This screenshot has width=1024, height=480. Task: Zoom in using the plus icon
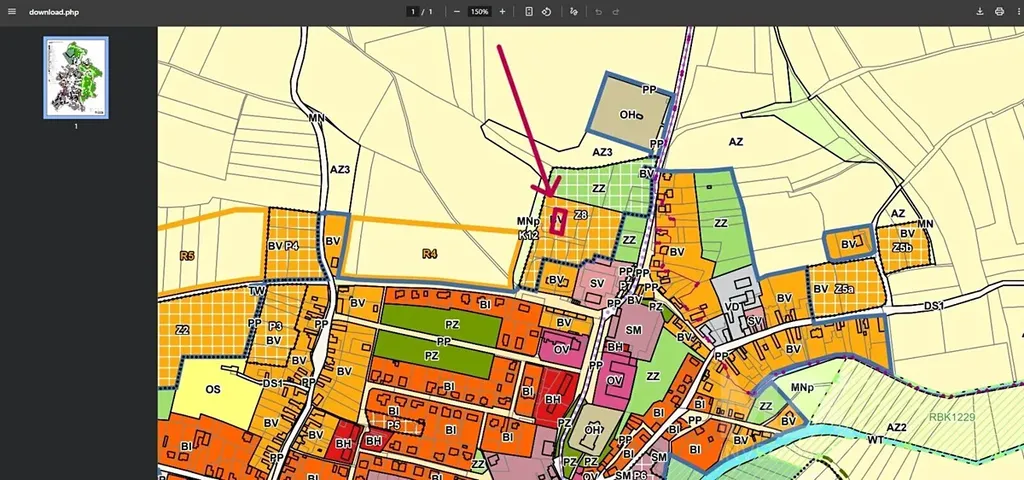pos(502,12)
